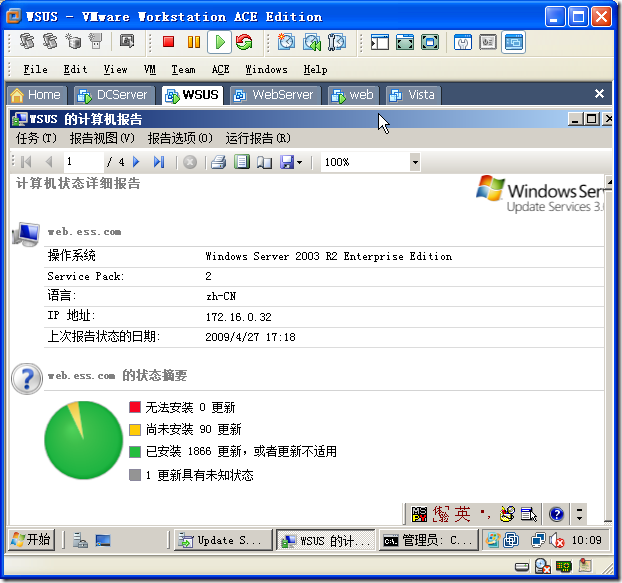Click the gray unknown status swatch

[135, 475]
